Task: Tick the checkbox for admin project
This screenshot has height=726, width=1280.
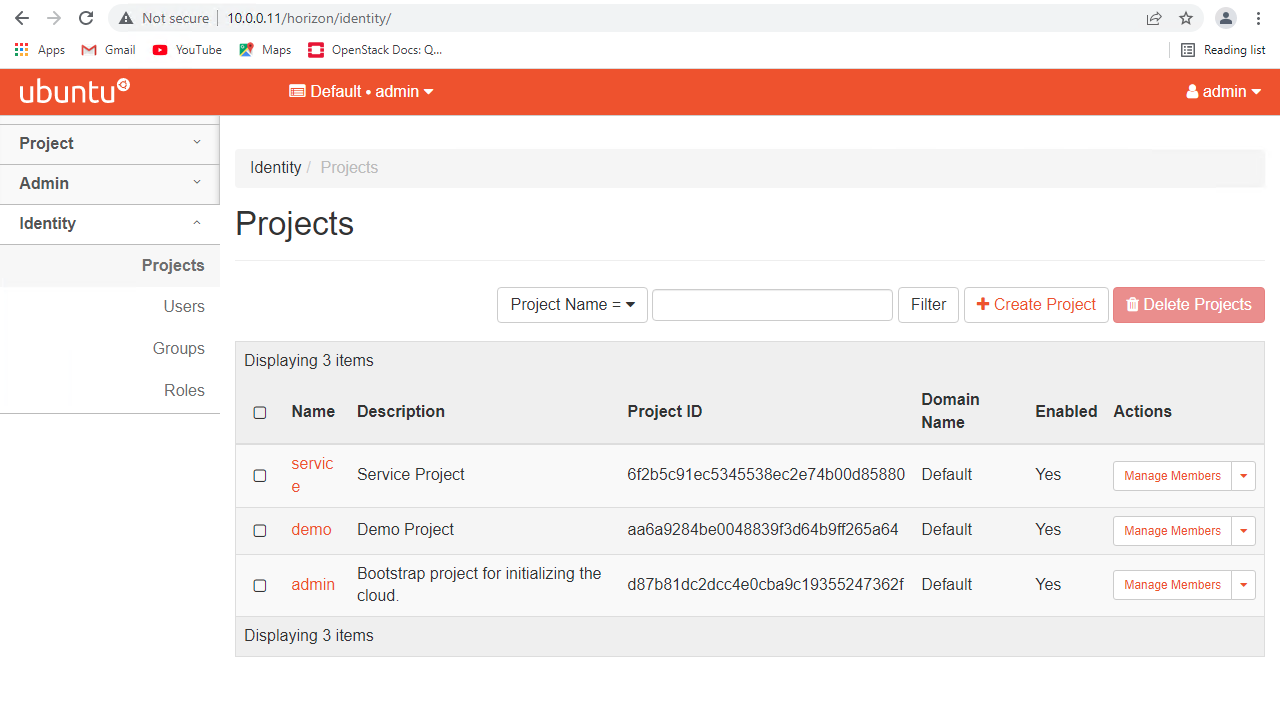Action: pos(260,586)
